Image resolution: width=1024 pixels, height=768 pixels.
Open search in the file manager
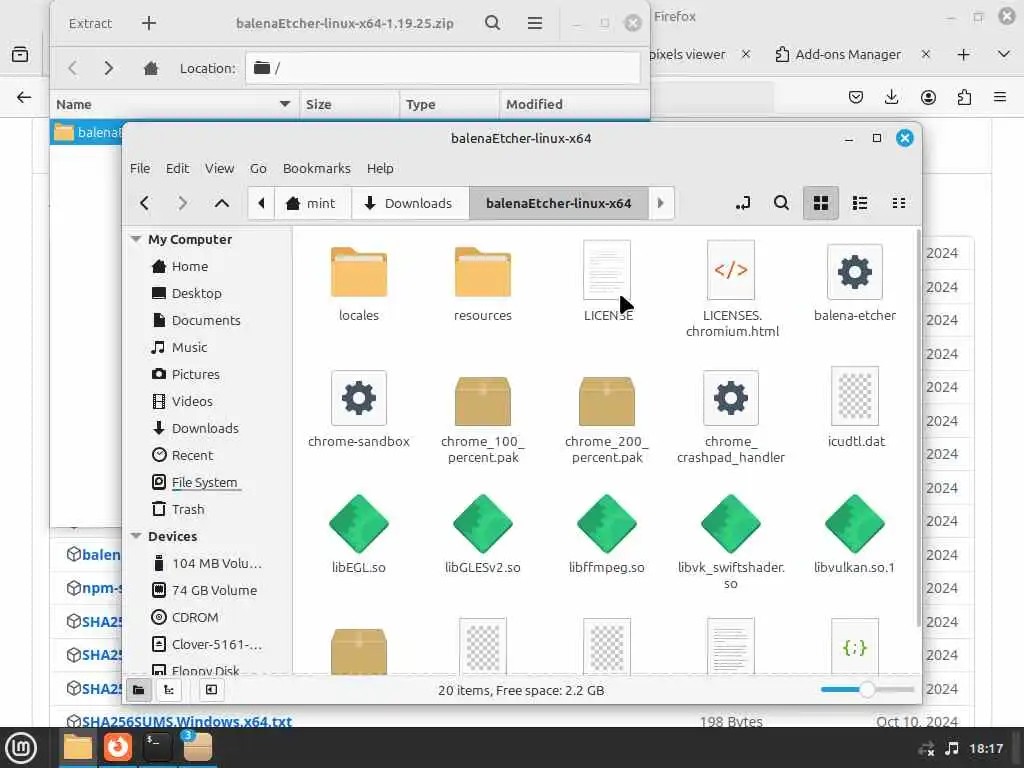point(781,203)
